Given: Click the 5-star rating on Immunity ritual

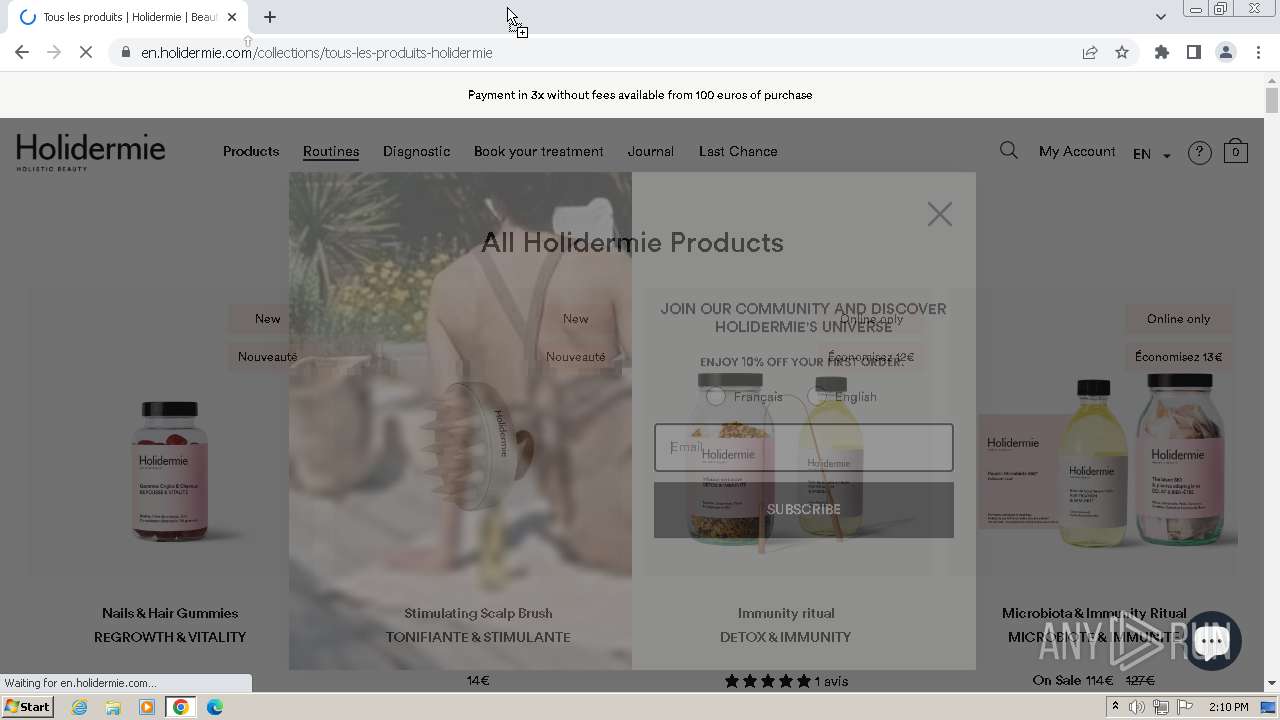Looking at the screenshot, I should [x=767, y=681].
